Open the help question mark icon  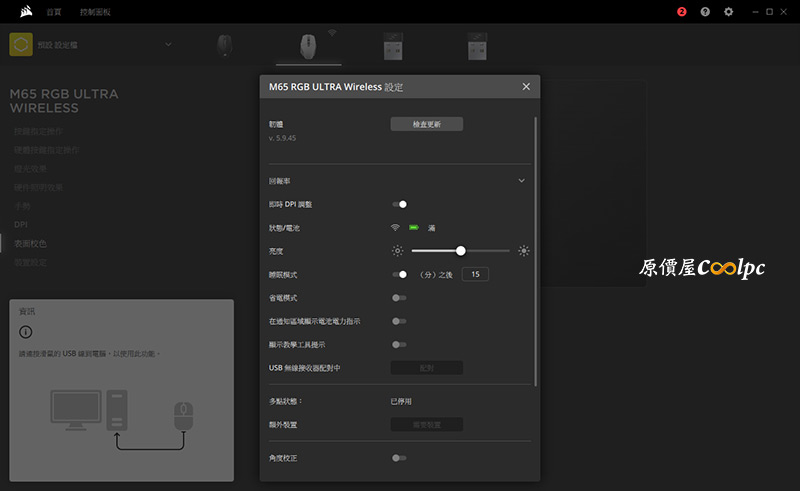(705, 12)
